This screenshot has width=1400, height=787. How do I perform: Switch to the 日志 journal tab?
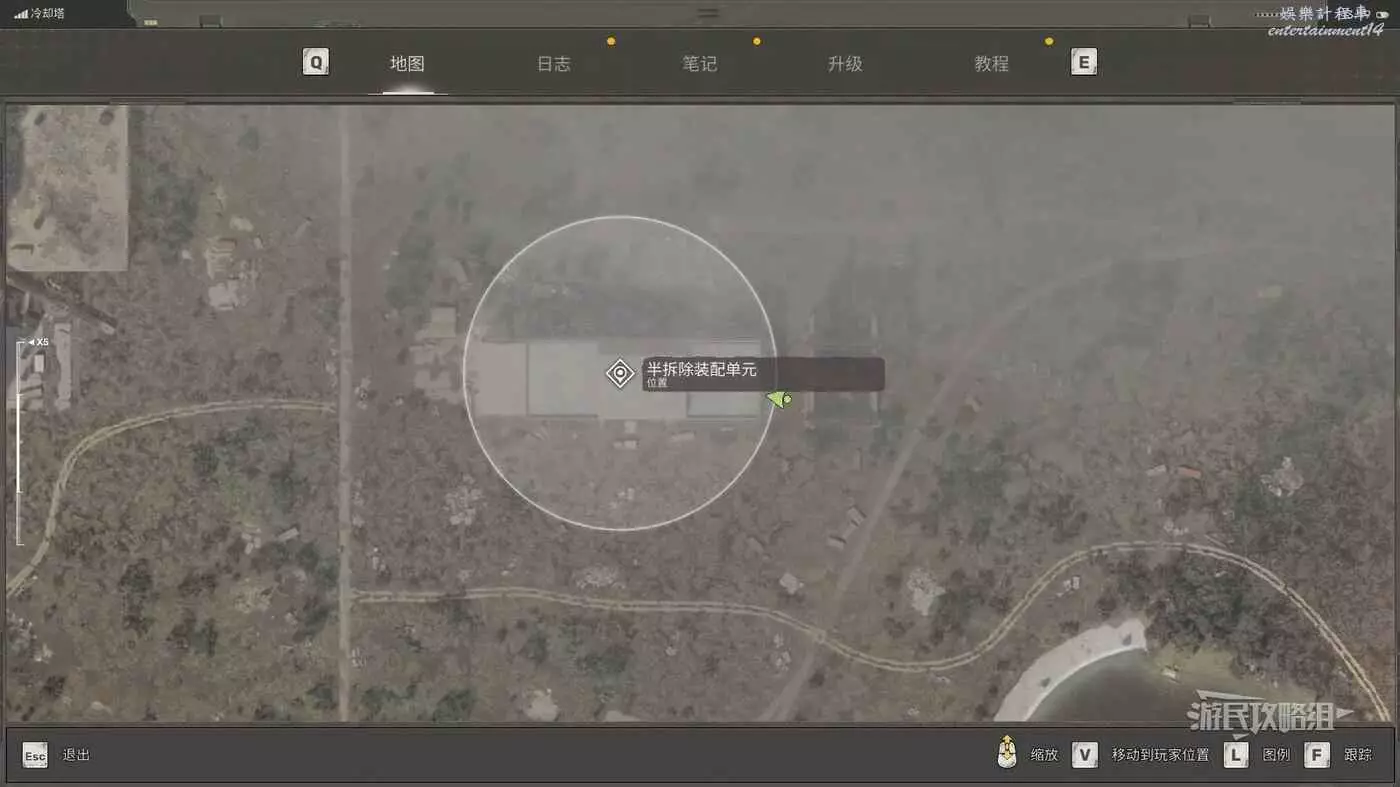[x=553, y=64]
